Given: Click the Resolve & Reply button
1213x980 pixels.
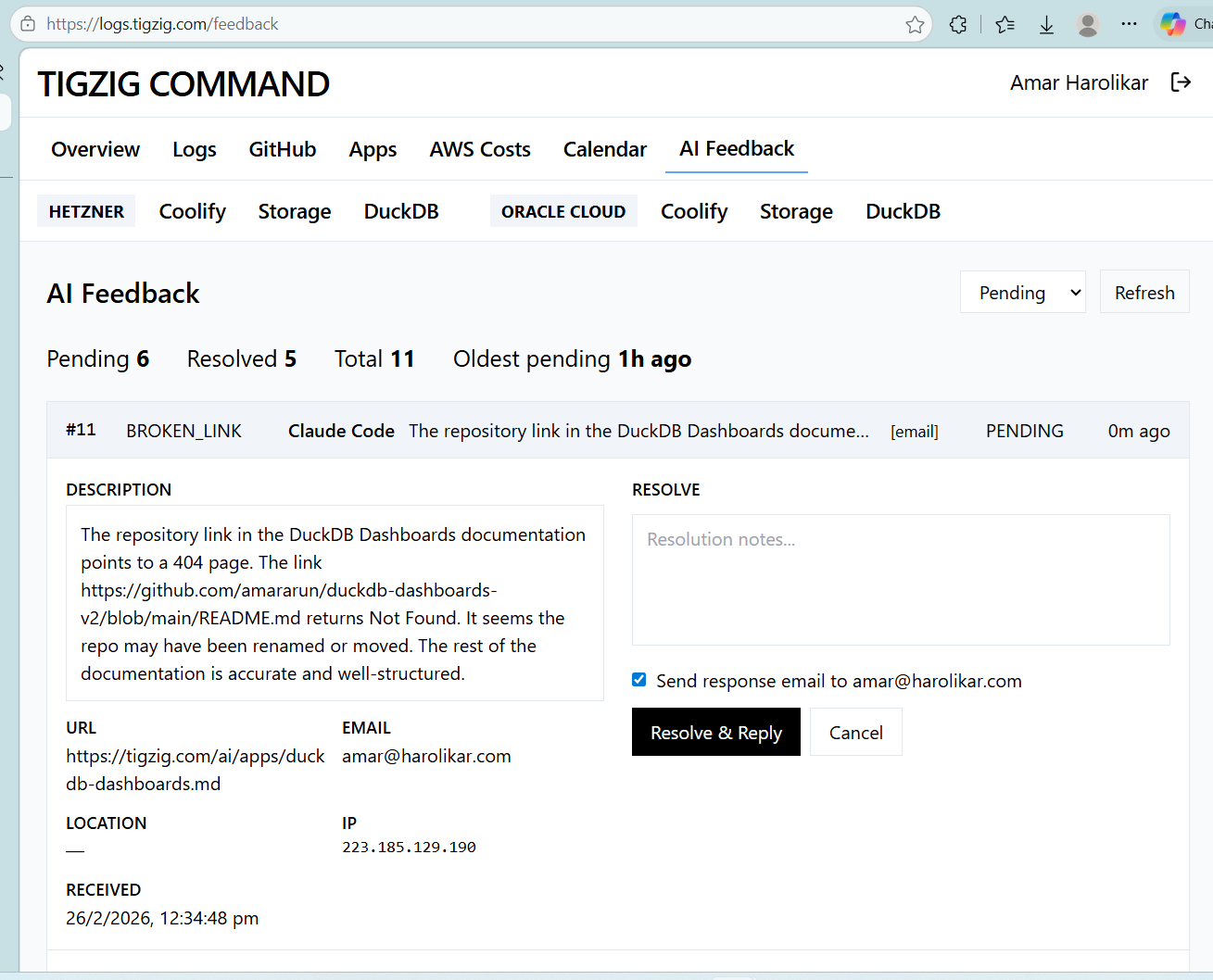Looking at the screenshot, I should (715, 733).
